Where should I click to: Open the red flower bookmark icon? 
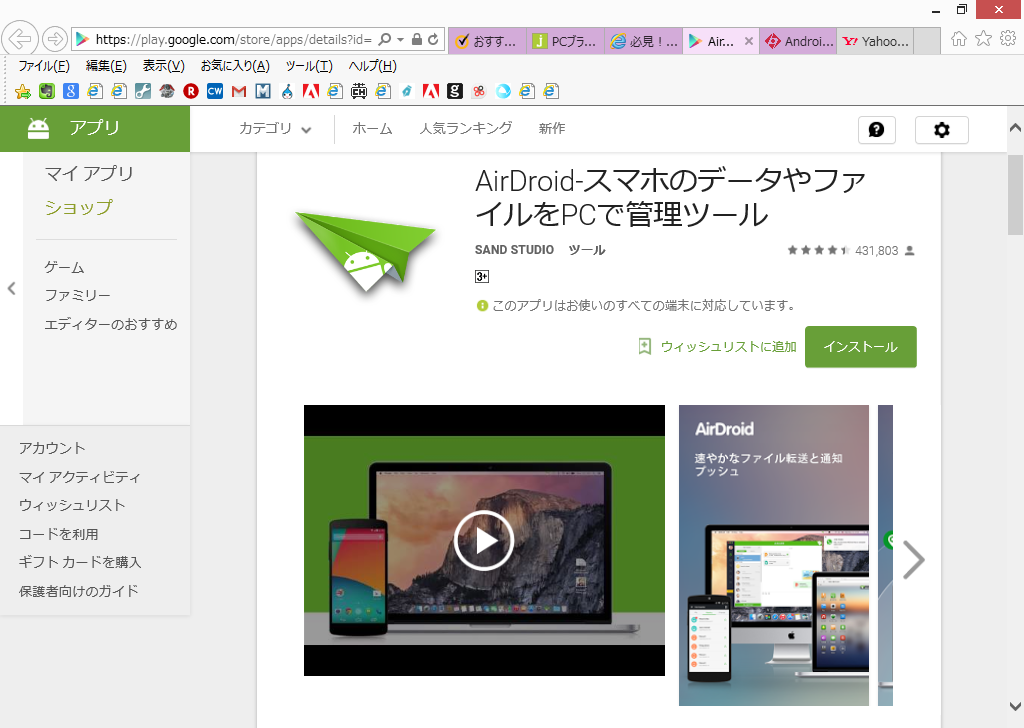[x=479, y=91]
